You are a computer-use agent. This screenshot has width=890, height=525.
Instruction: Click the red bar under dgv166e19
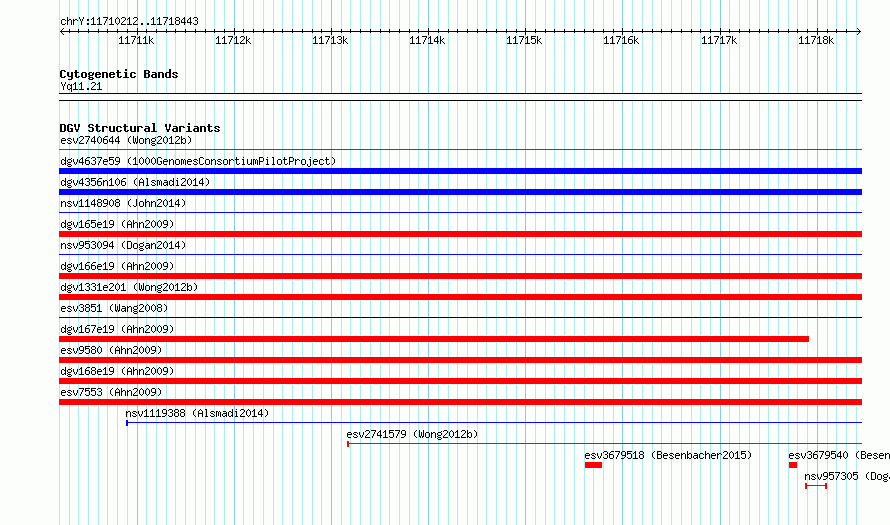[x=460, y=276]
